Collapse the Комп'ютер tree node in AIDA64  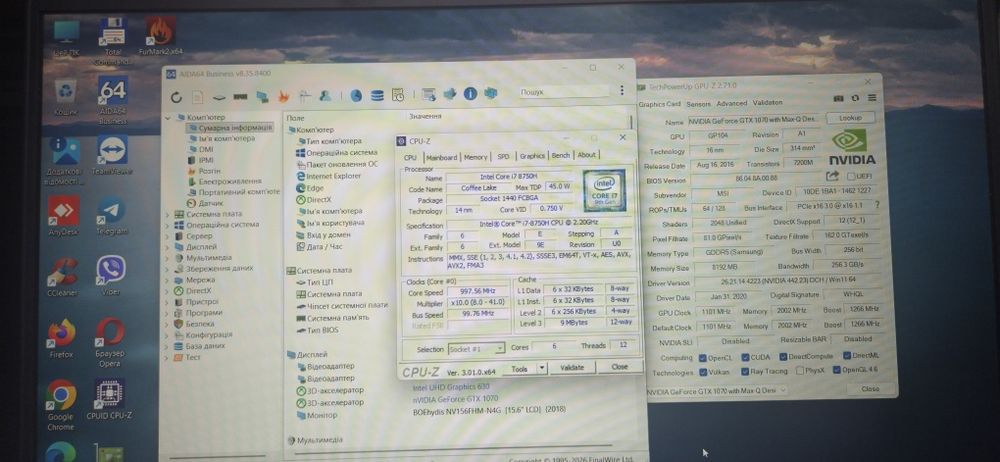170,117
